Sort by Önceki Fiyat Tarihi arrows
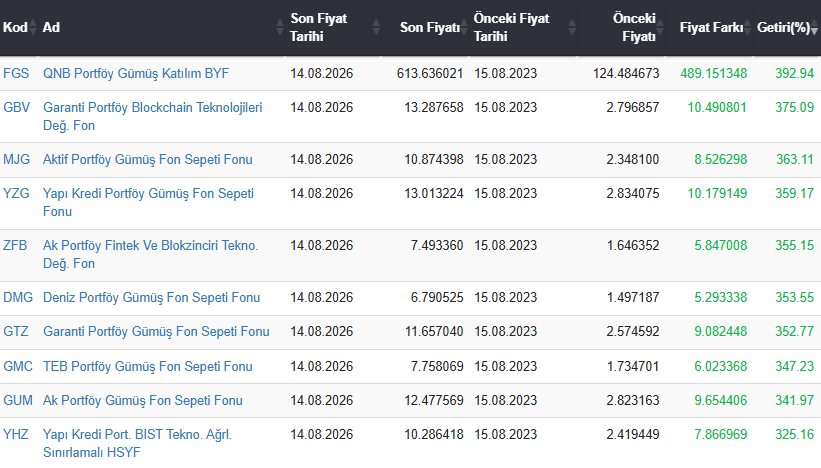The image size is (821, 468). pos(572,27)
